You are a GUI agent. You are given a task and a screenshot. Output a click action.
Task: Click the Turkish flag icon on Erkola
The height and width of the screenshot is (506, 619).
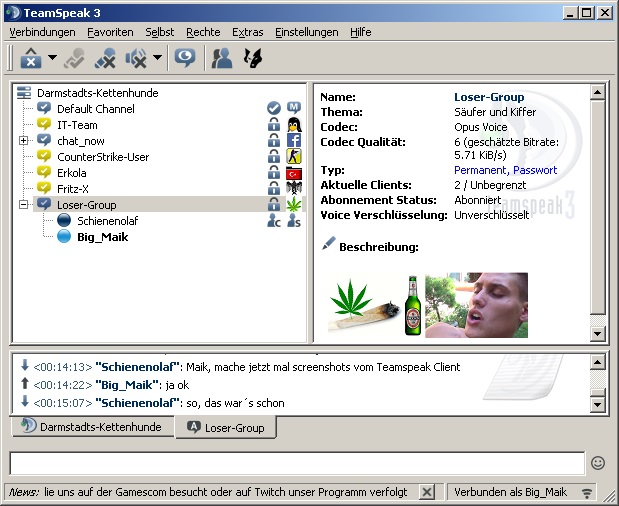pos(294,173)
